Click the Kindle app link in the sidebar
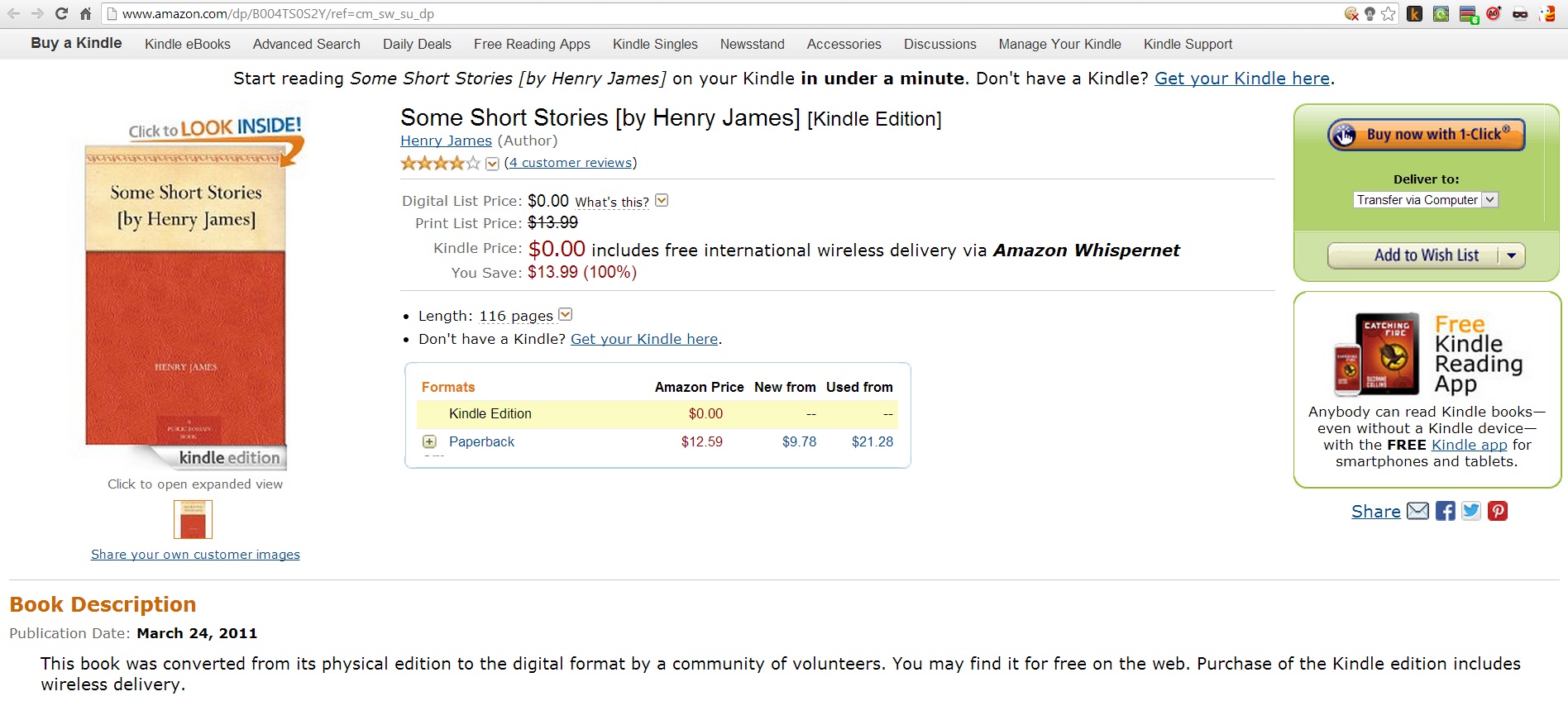1568x701 pixels. (x=1469, y=445)
